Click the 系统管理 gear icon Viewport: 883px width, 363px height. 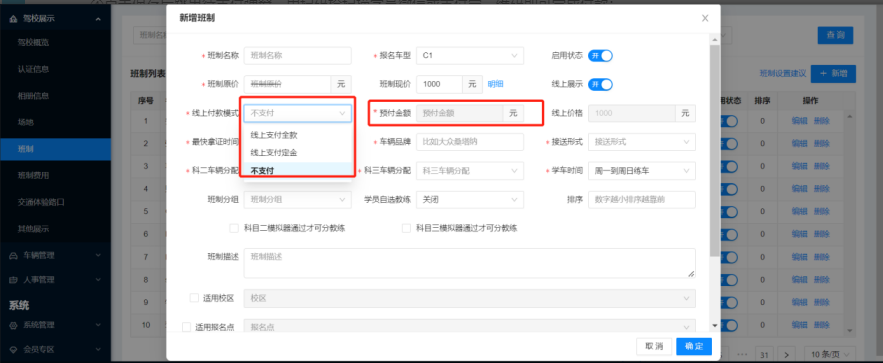(14, 325)
